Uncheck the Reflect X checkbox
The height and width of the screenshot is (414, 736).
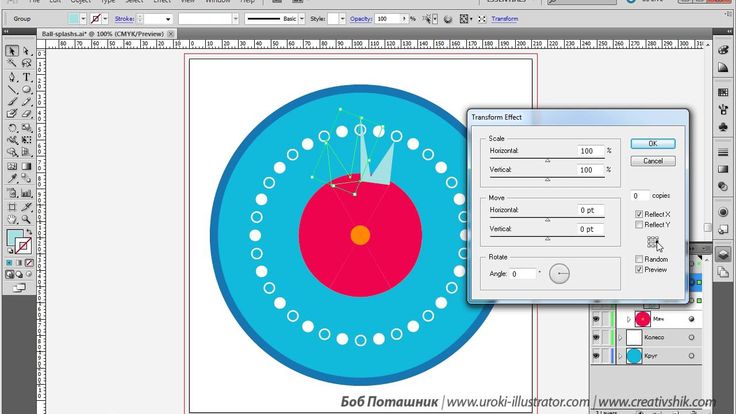(639, 214)
